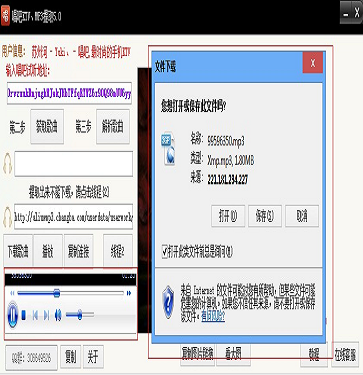Click the song address input field
The height and width of the screenshot is (375, 363).
coord(69,93)
